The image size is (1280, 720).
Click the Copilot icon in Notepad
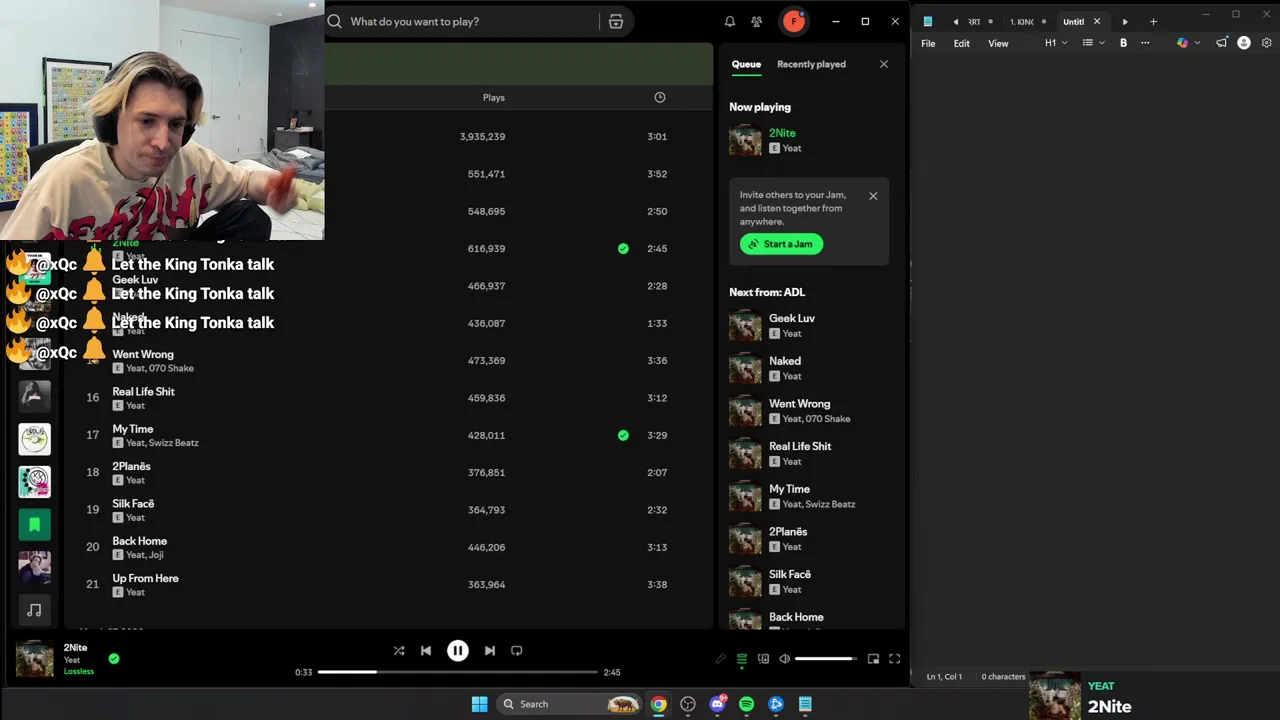(1182, 43)
